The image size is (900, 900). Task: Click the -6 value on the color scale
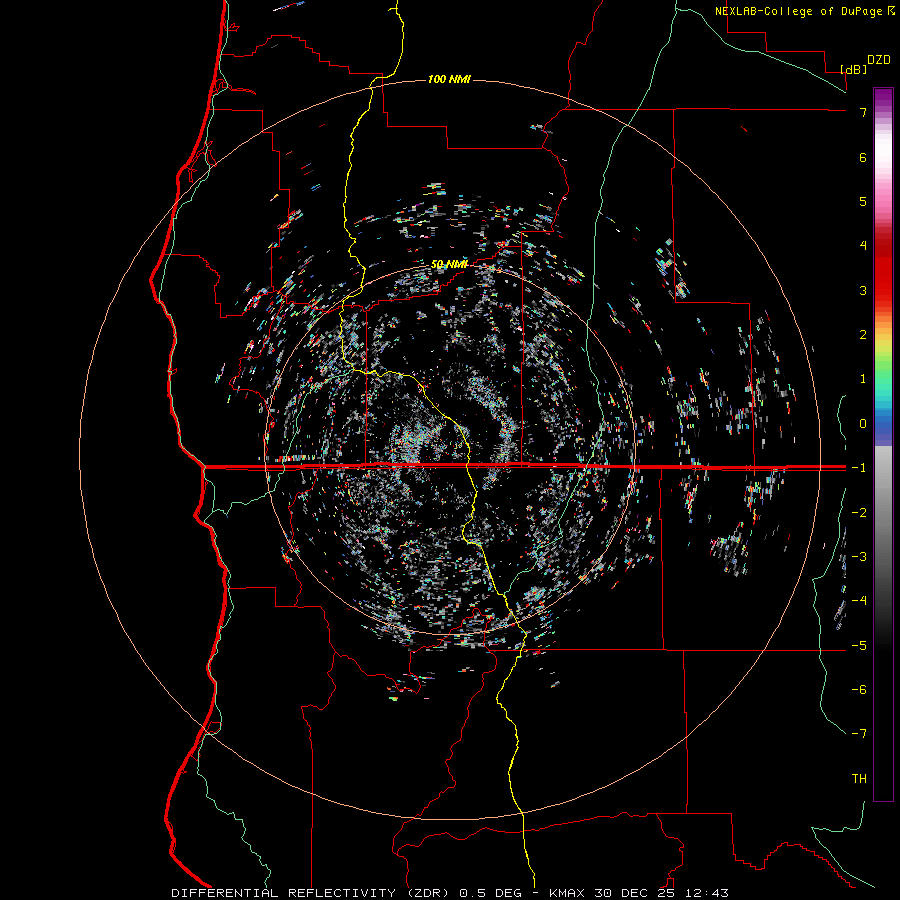[x=859, y=690]
